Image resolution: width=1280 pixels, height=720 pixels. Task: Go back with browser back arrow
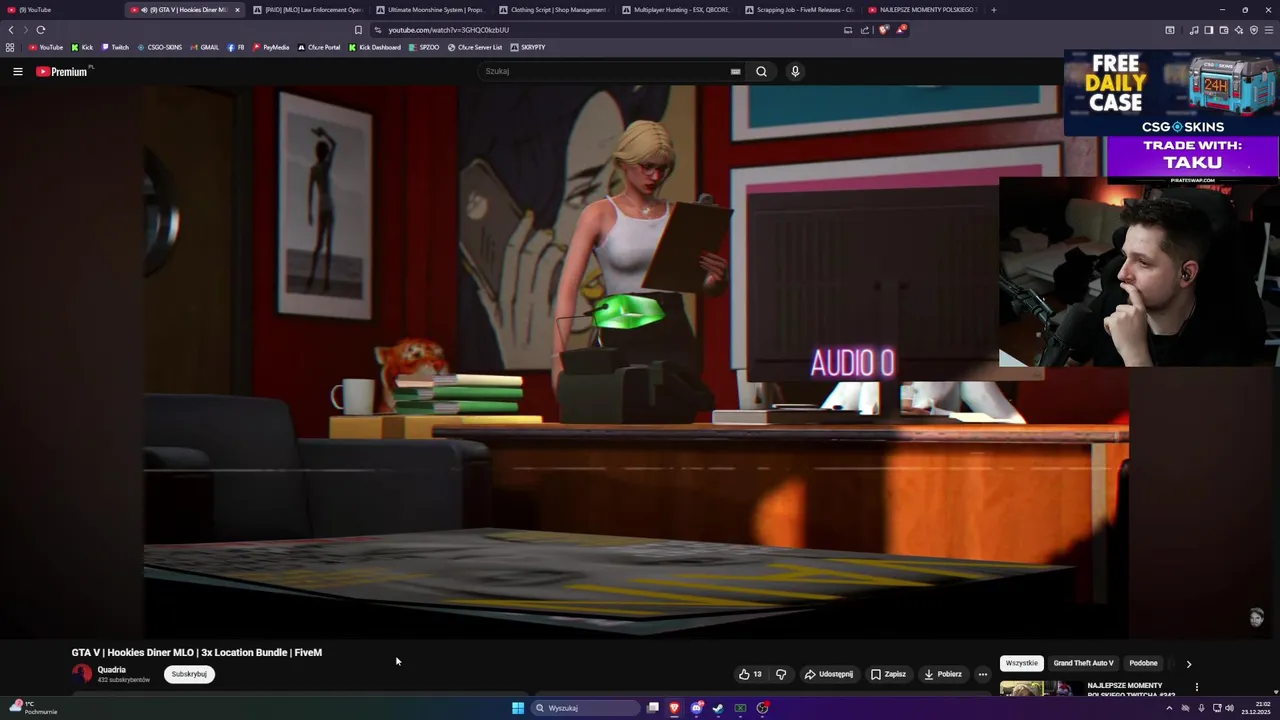11,30
